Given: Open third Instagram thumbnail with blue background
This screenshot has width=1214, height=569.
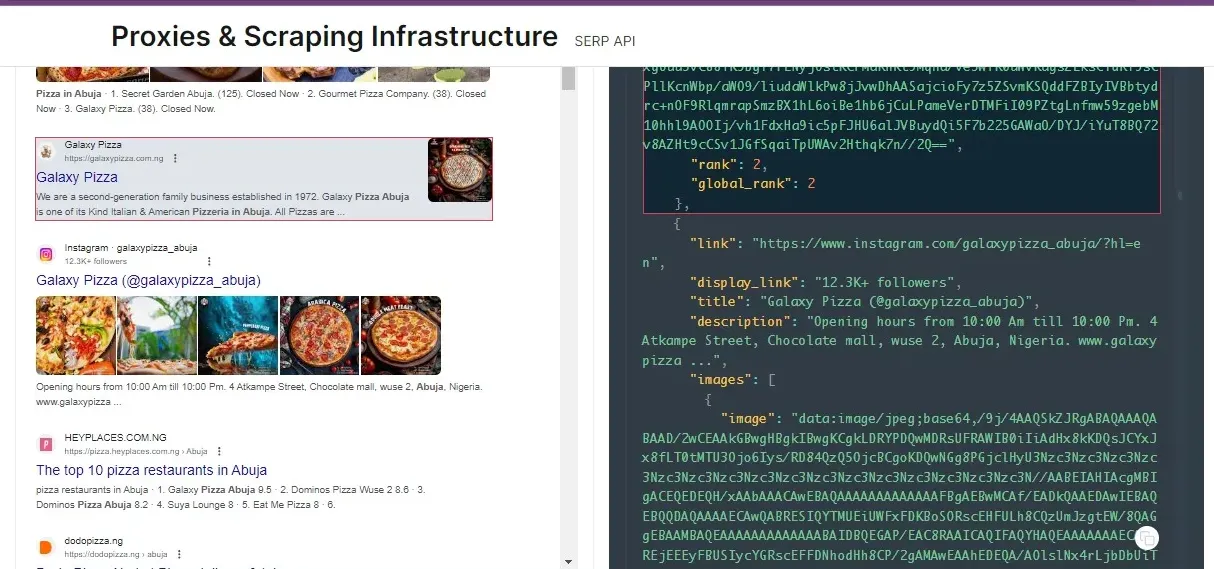Looking at the screenshot, I should (238, 335).
